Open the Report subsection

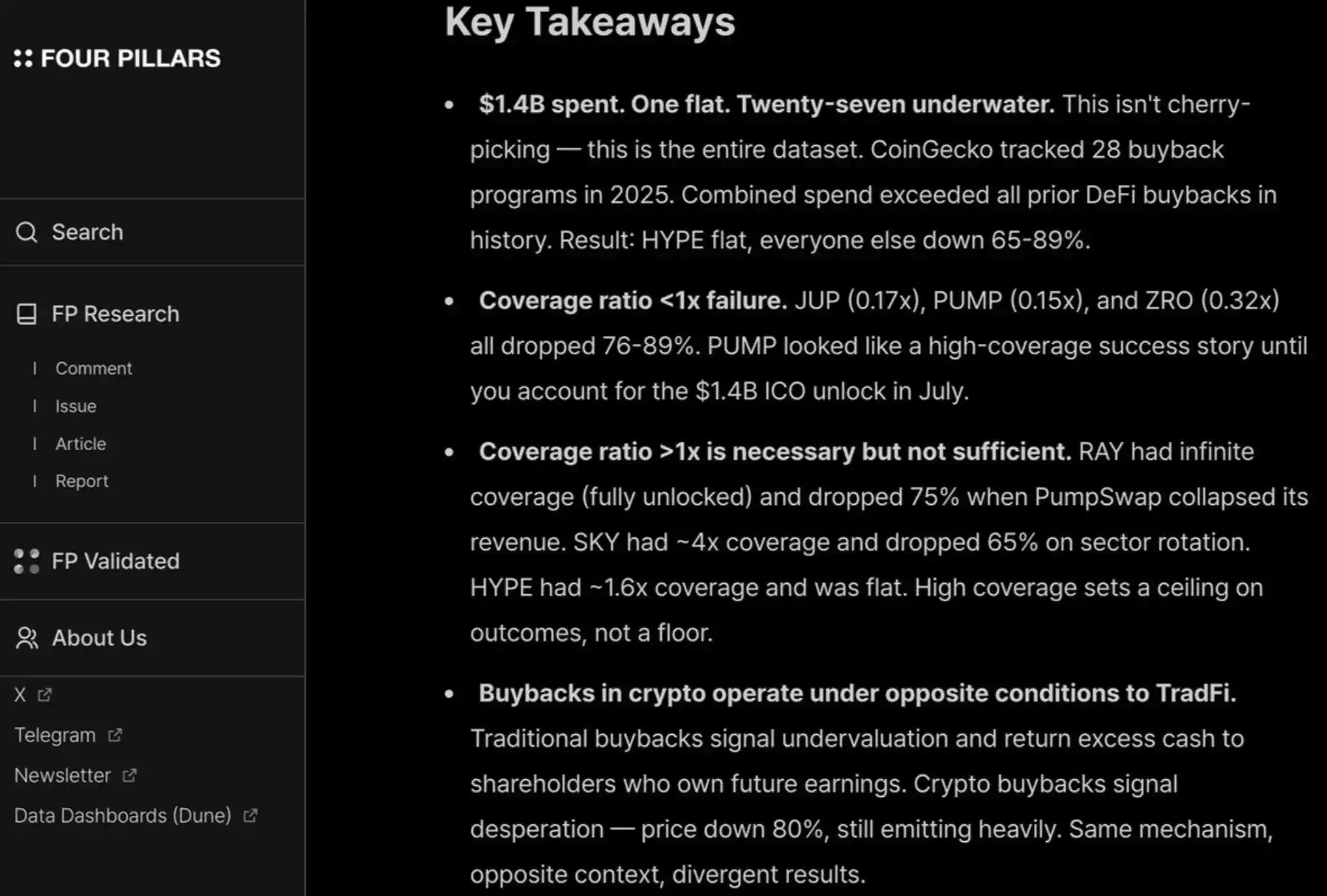[x=82, y=481]
